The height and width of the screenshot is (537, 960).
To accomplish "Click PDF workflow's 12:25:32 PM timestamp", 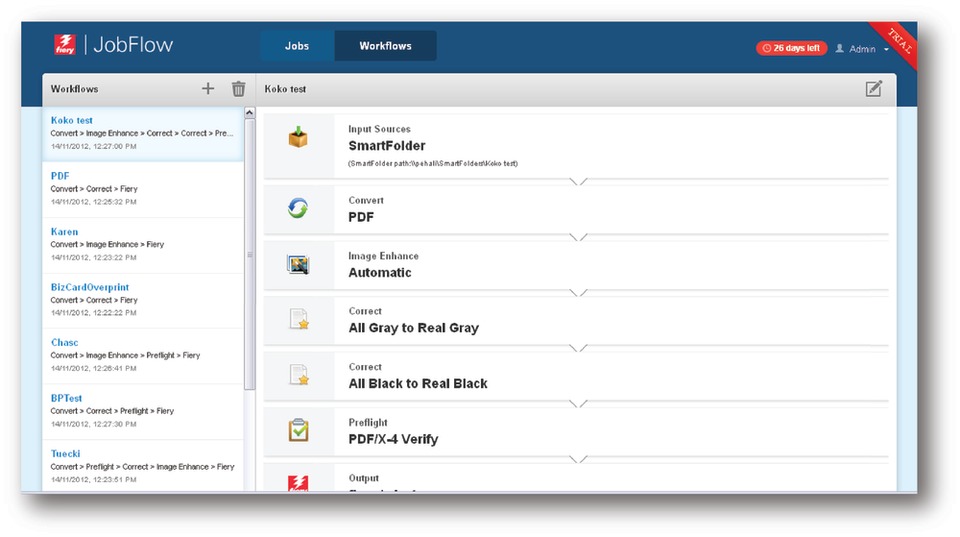I will [94, 201].
